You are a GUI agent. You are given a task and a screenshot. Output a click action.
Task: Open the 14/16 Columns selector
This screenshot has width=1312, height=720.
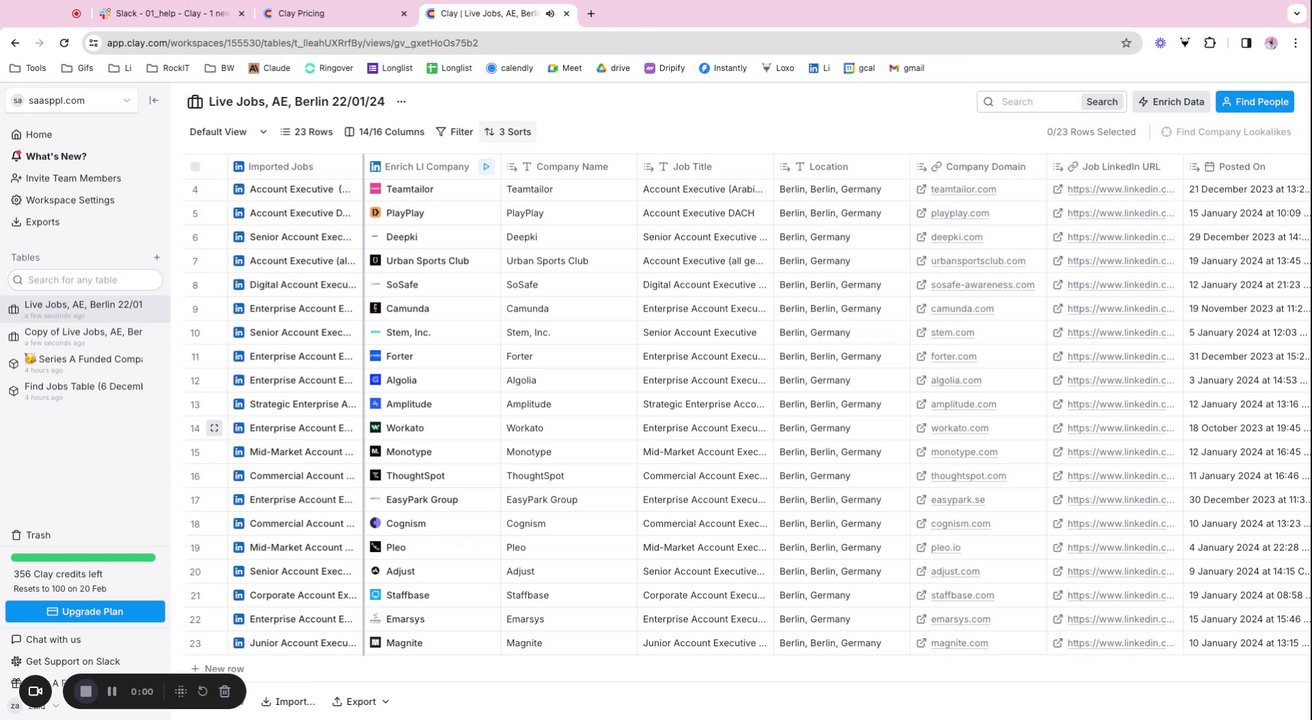click(x=384, y=132)
